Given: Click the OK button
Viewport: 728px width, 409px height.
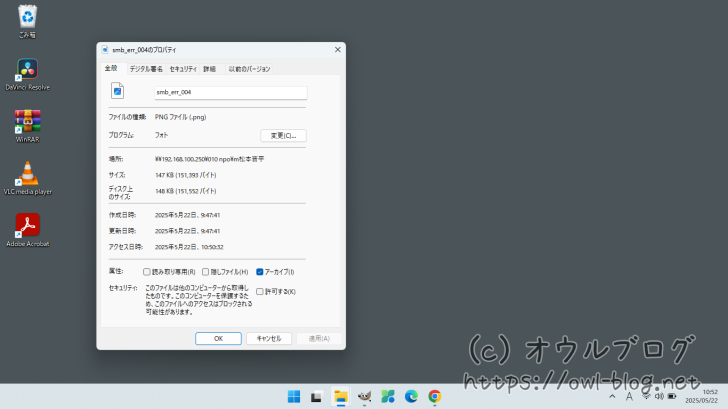Looking at the screenshot, I should pyautogui.click(x=218, y=338).
